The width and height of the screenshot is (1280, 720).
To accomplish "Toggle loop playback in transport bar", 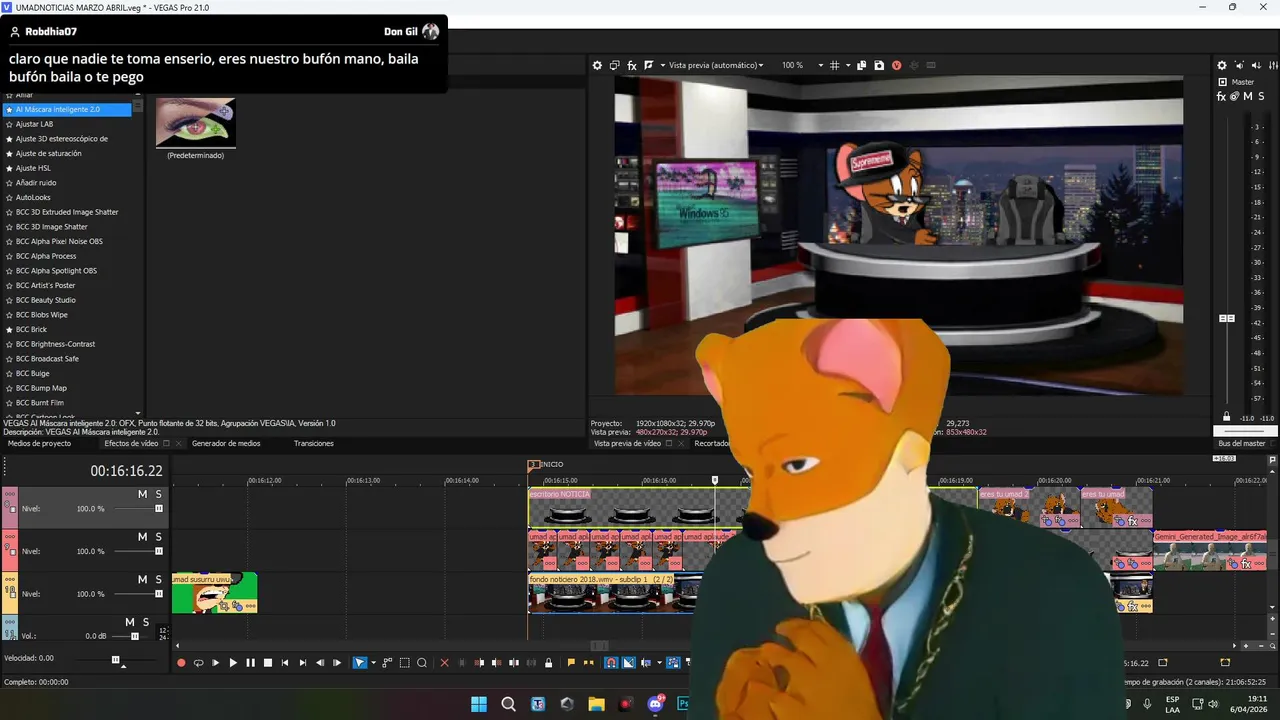I will click(x=198, y=662).
